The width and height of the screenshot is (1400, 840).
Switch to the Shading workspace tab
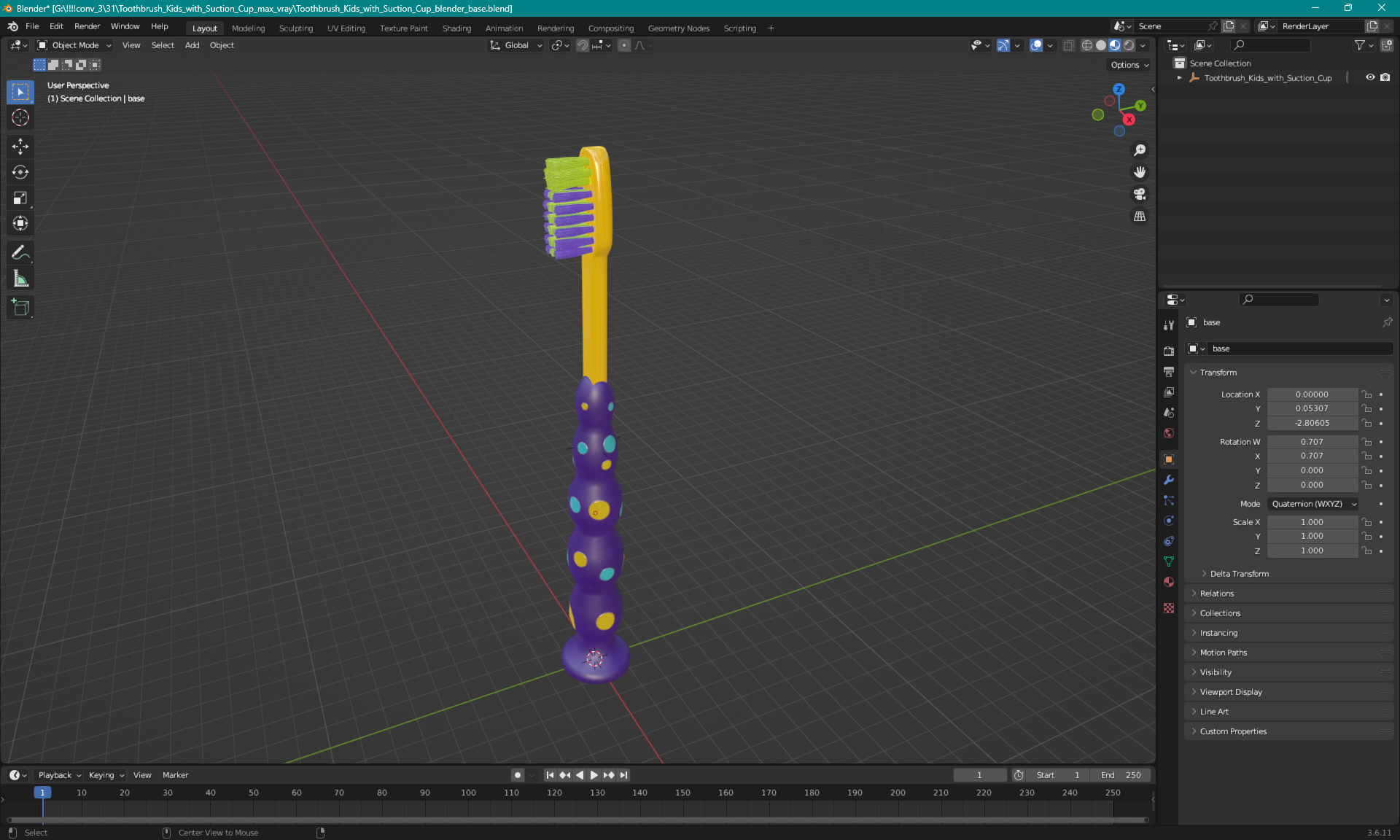coord(456,28)
